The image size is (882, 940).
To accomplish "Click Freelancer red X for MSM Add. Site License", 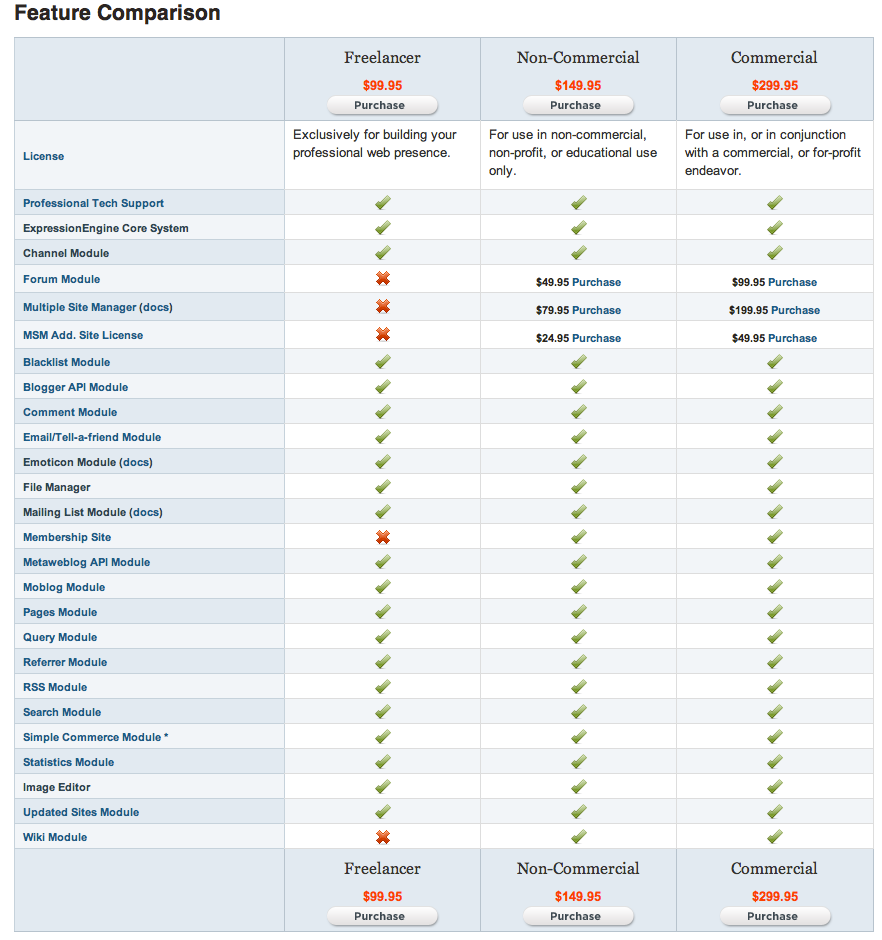I will pos(382,335).
